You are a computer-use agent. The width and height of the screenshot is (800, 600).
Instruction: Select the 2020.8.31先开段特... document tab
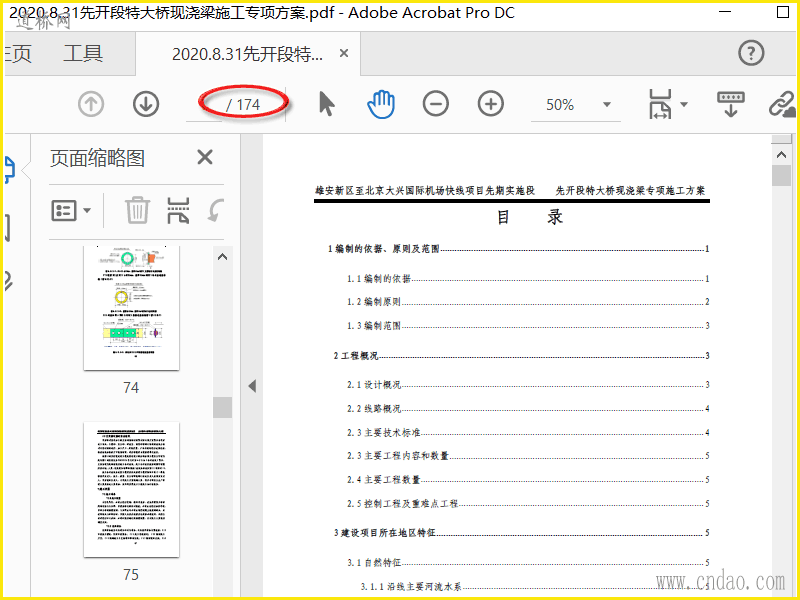pos(247,54)
